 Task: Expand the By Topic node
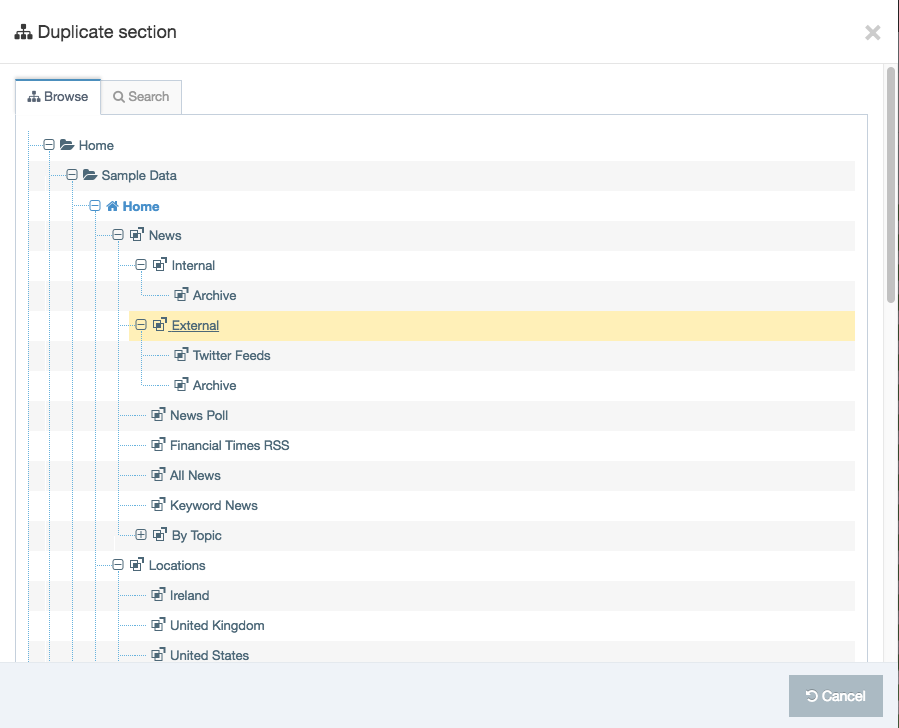(141, 535)
